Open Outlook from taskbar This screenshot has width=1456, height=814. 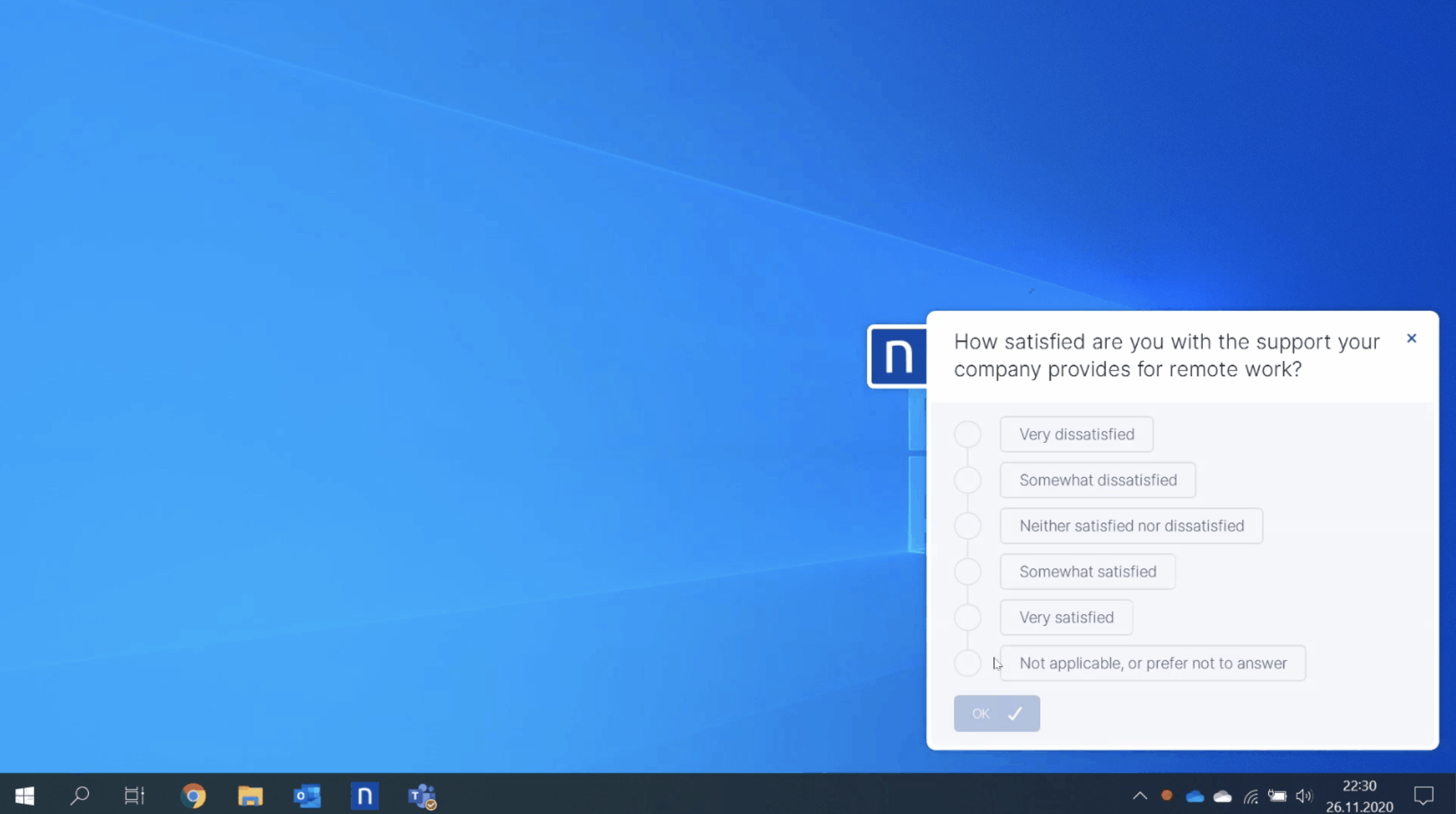[307, 796]
